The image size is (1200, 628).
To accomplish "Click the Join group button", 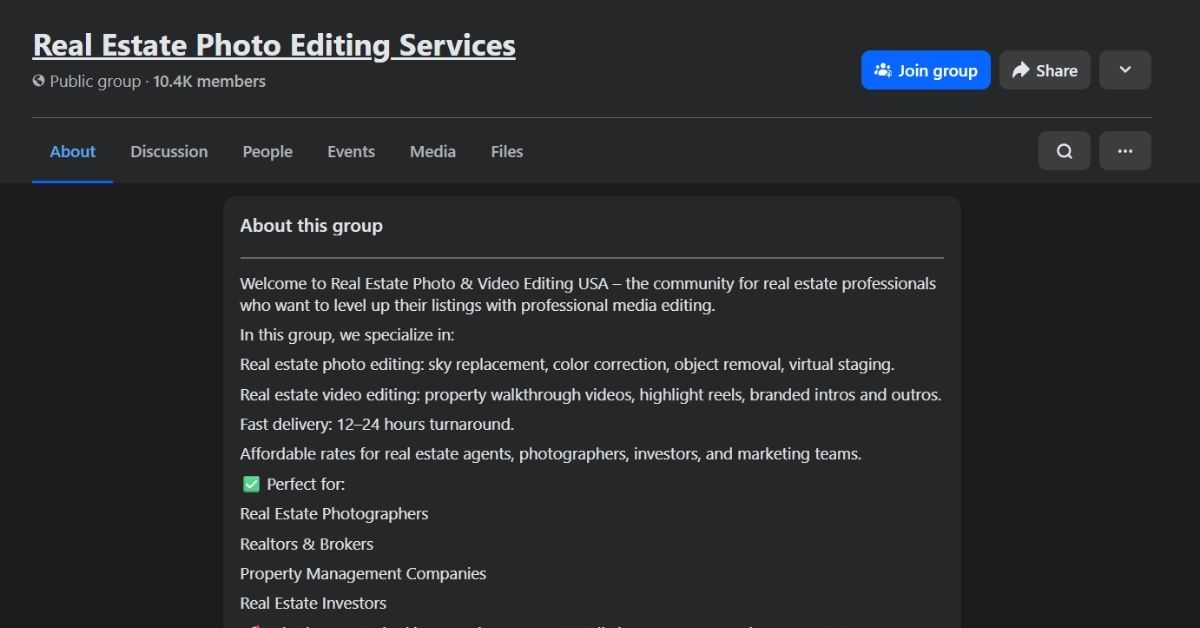I will (x=925, y=70).
